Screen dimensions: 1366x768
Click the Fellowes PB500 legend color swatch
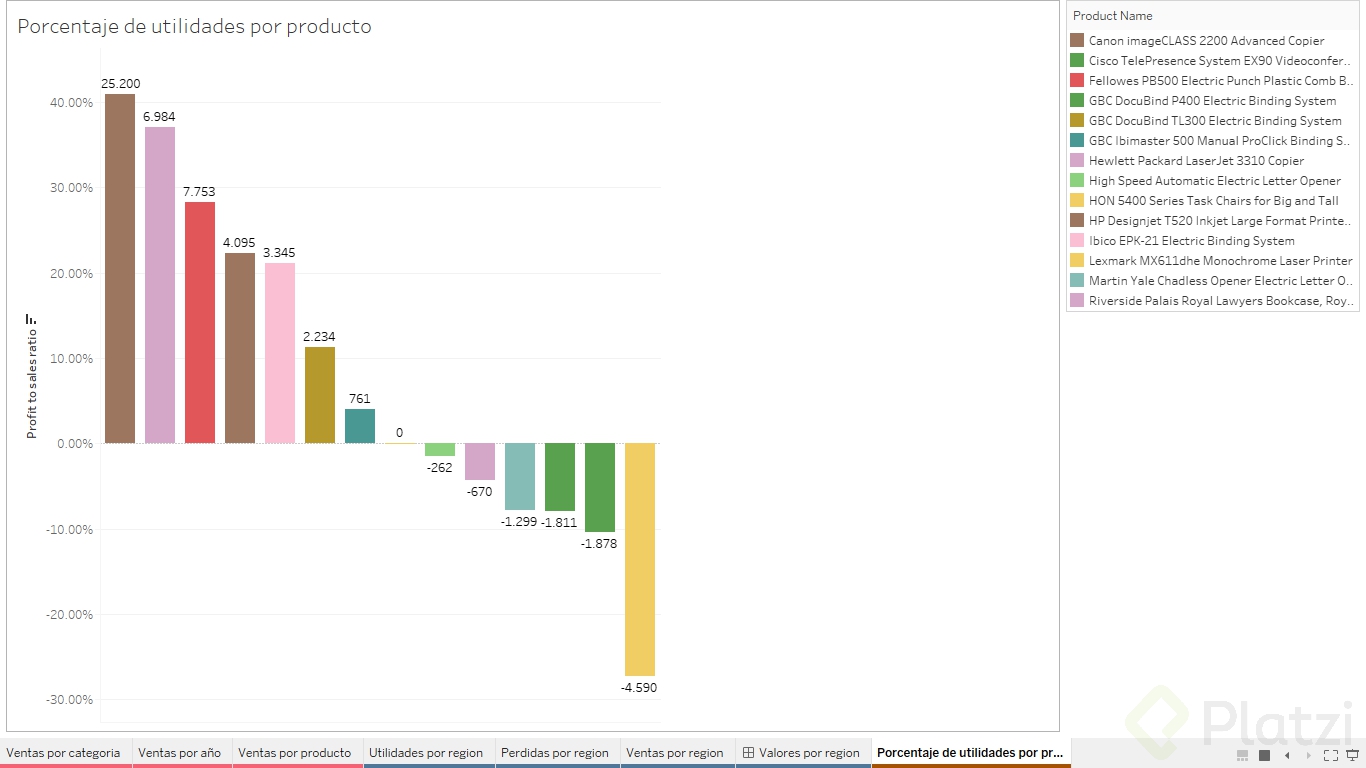[x=1077, y=81]
